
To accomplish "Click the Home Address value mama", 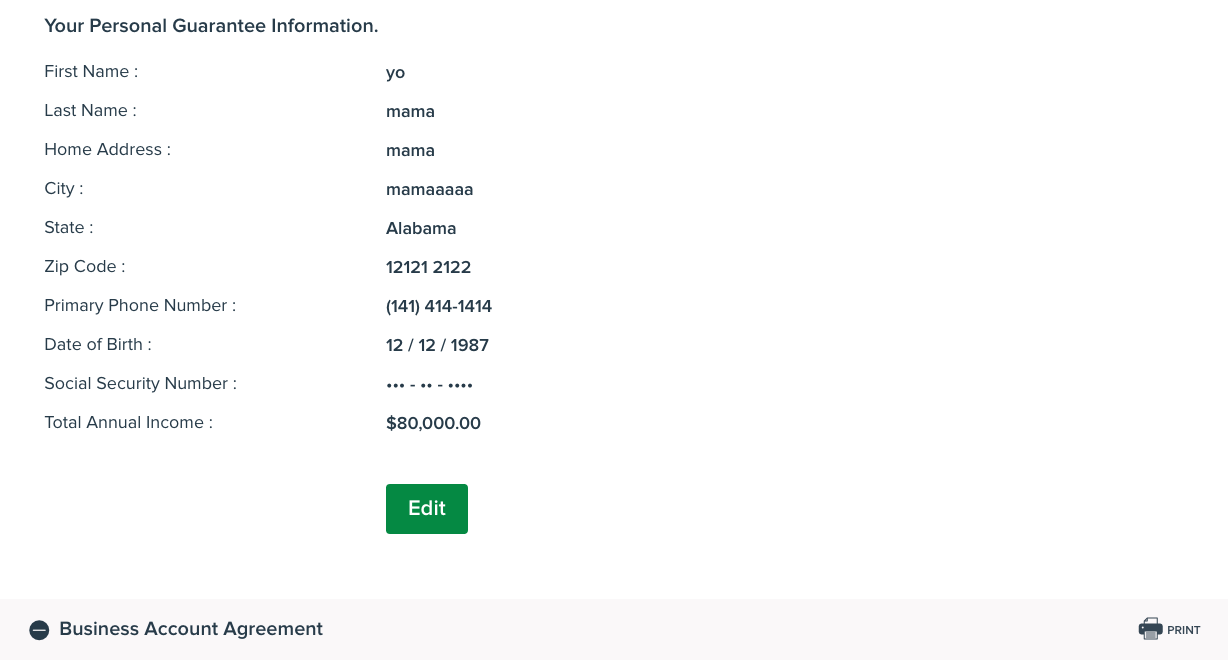I will point(410,150).
